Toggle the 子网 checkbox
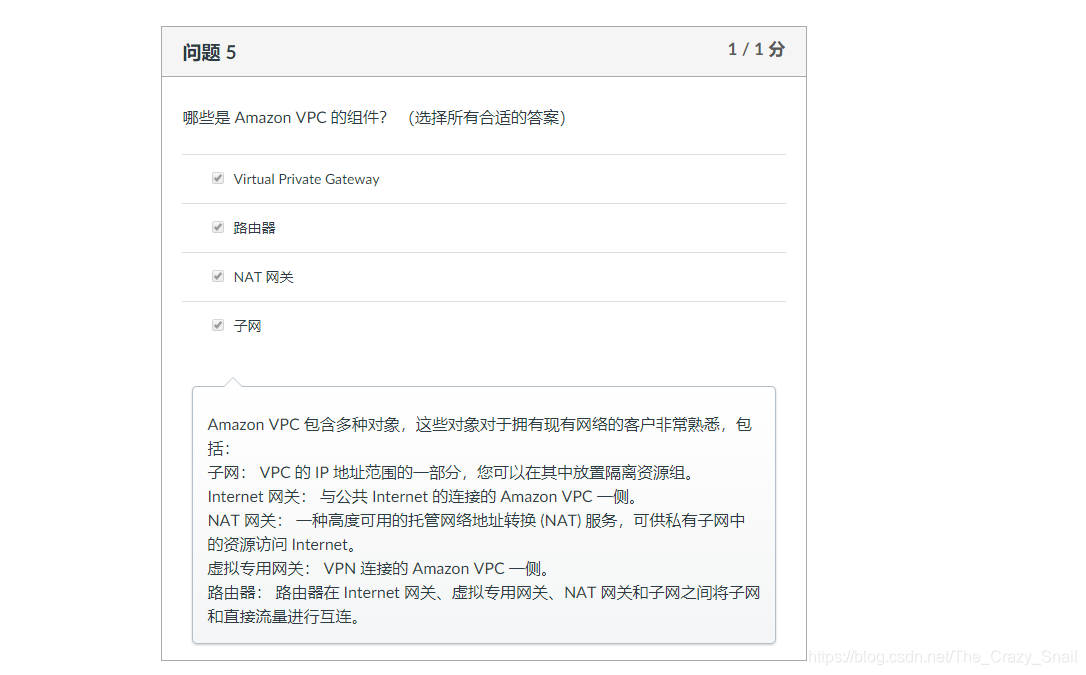Viewport: 1086px width, 675px height. tap(218, 325)
